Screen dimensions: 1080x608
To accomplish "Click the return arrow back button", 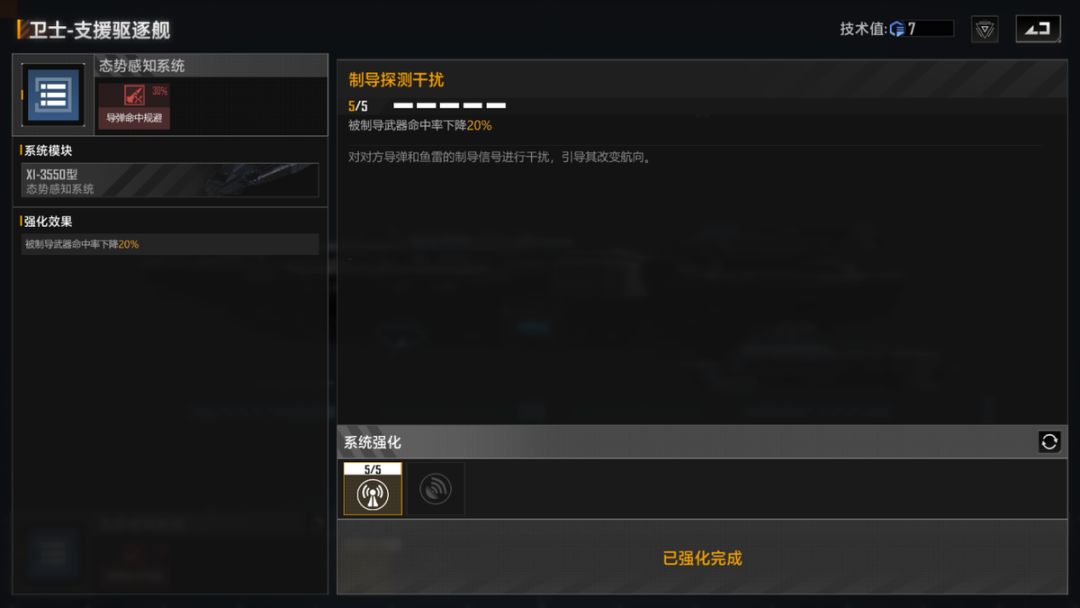I will click(x=1038, y=29).
